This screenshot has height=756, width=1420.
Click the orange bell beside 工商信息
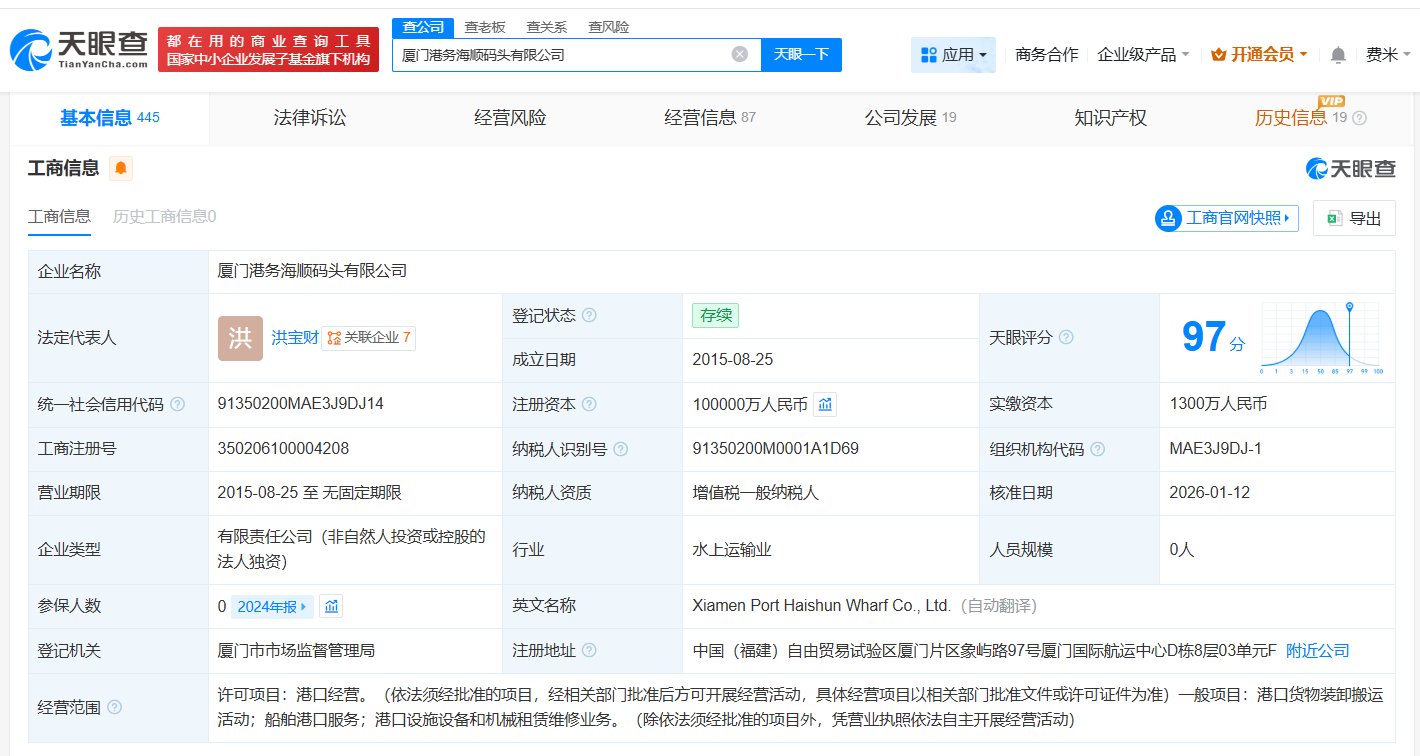(120, 168)
